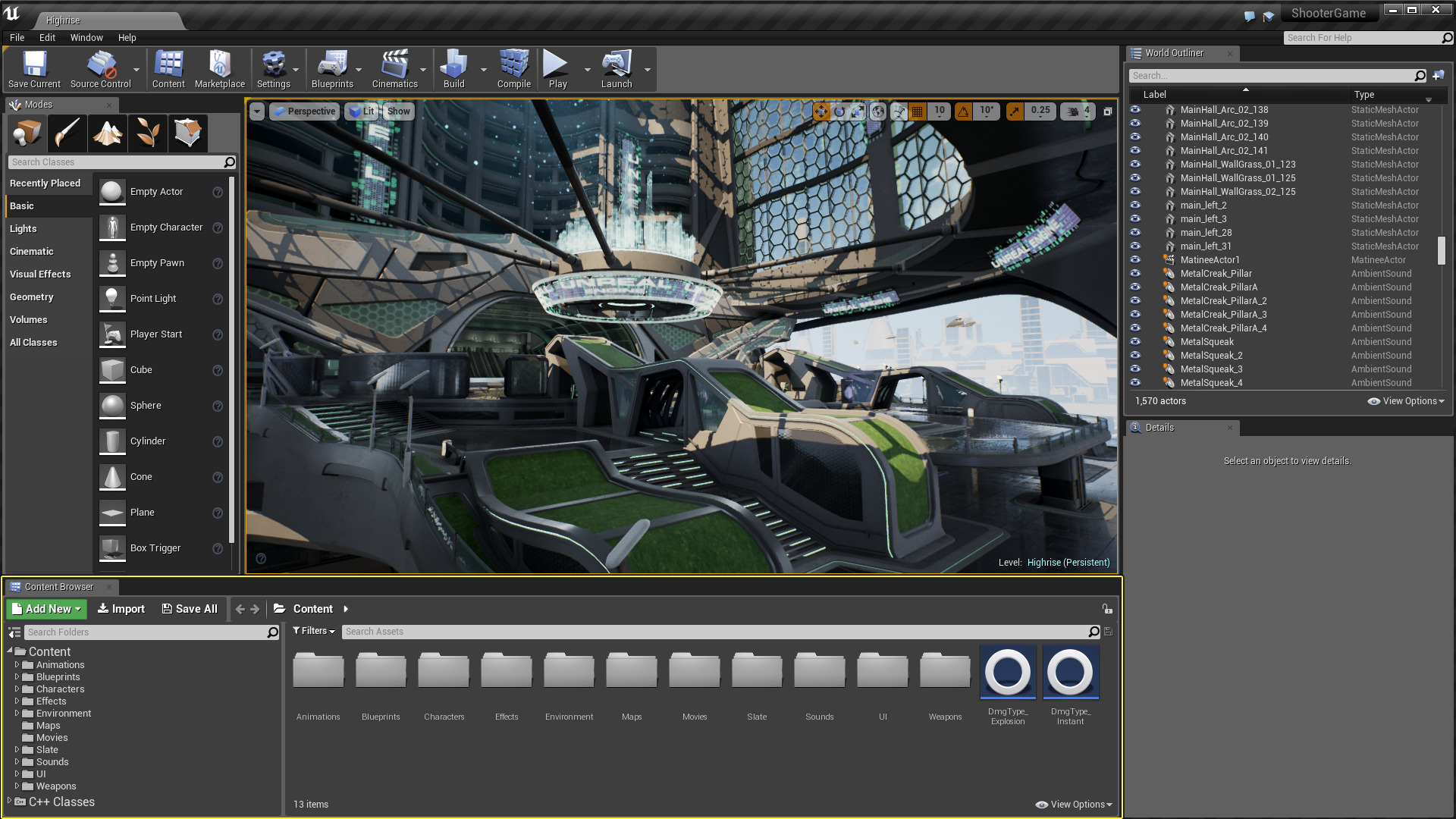Toggle visibility of MatineeActor1

(1135, 260)
